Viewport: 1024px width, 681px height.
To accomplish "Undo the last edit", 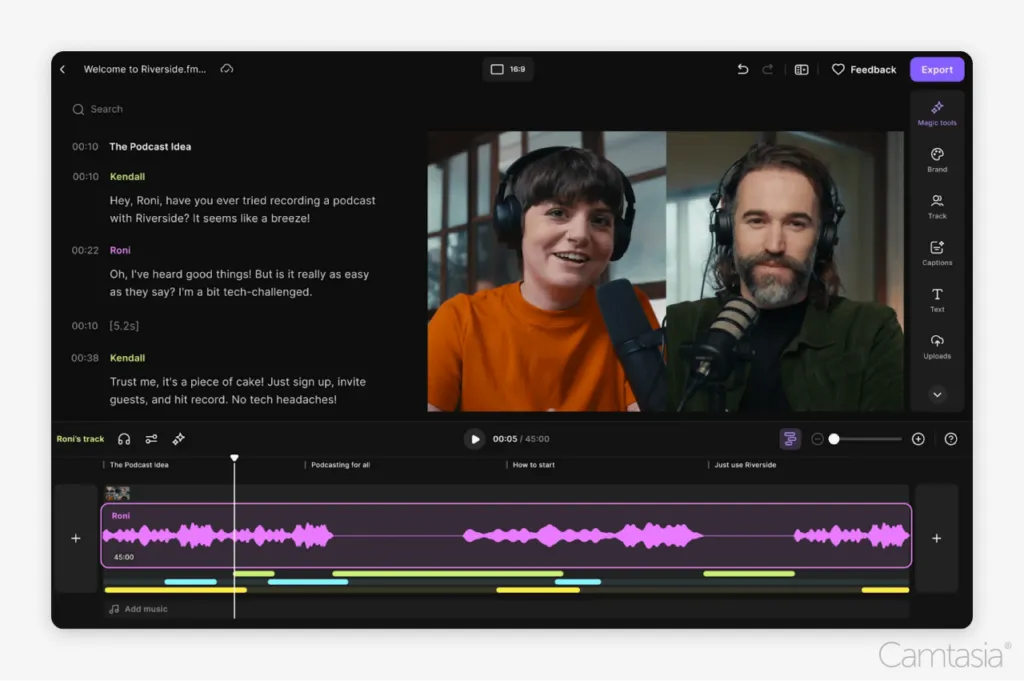I will pyautogui.click(x=743, y=69).
